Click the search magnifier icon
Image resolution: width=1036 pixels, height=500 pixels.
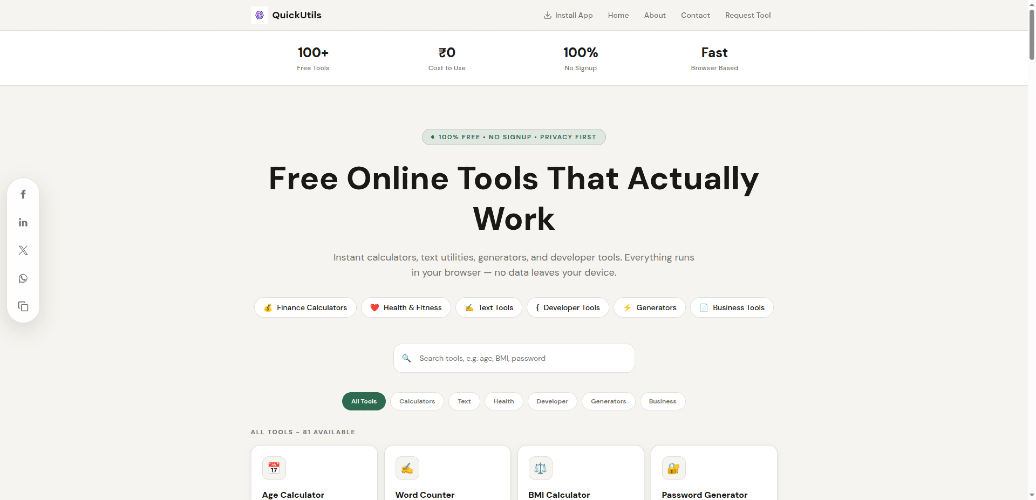406,358
